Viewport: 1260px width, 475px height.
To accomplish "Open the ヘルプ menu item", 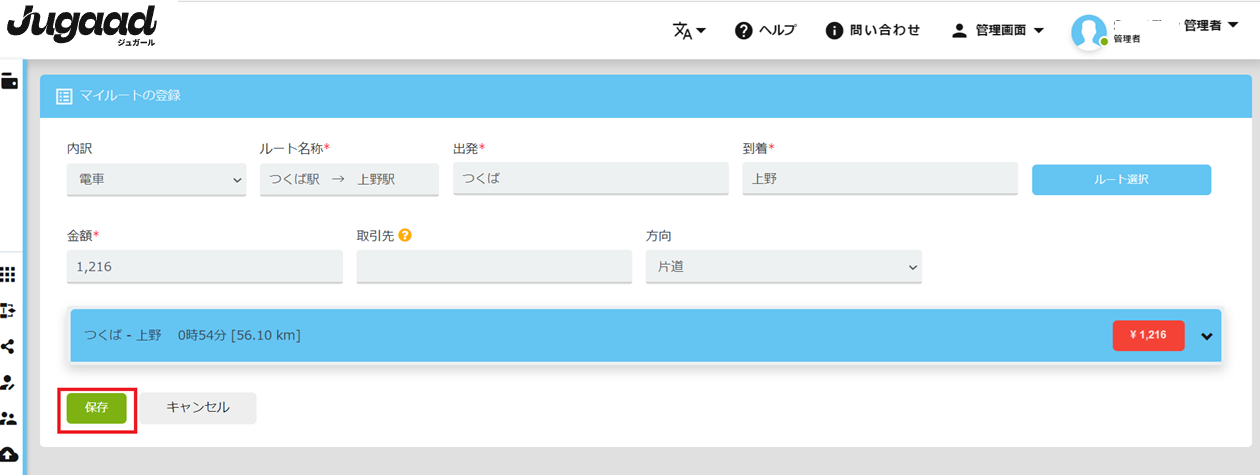I will tap(766, 30).
